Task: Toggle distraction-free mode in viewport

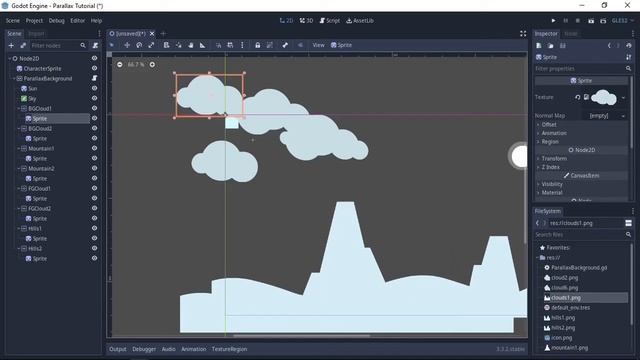Action: 523,33
